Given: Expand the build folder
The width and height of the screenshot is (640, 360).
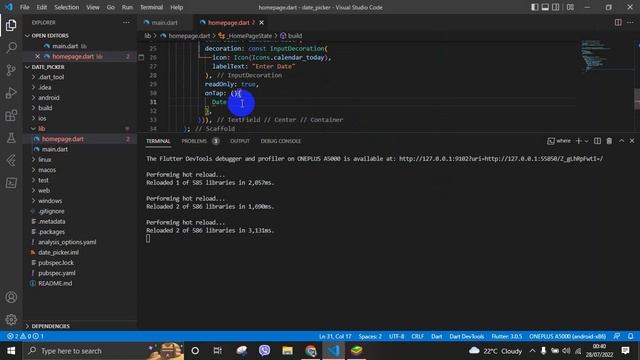Looking at the screenshot, I should (45, 108).
